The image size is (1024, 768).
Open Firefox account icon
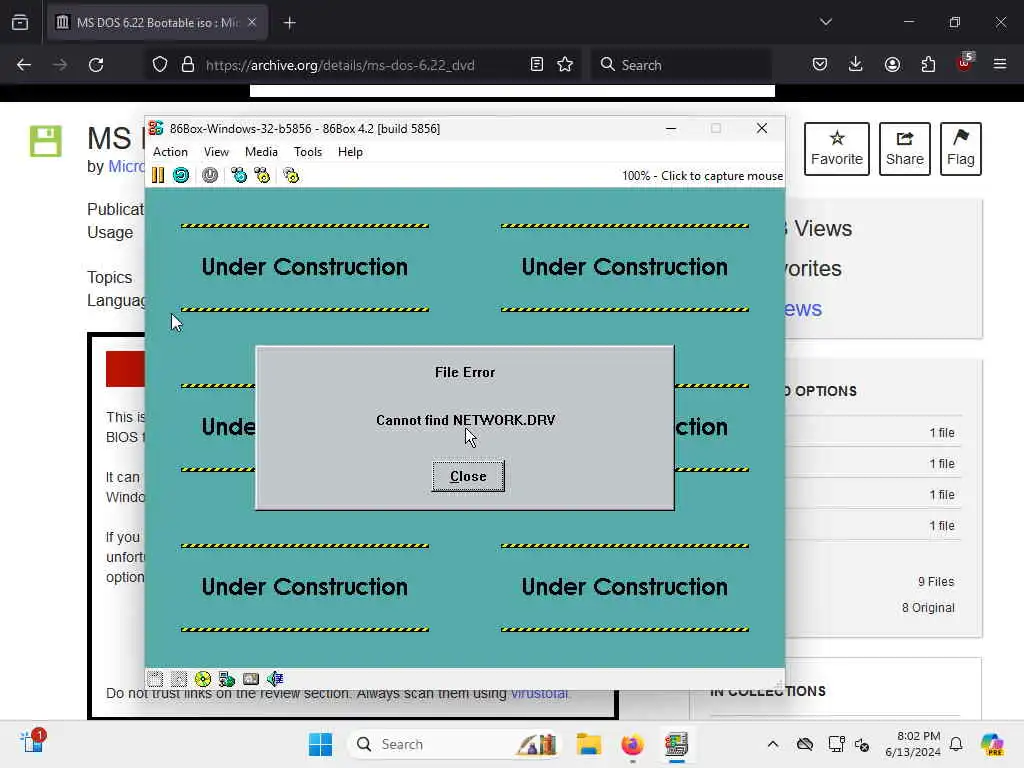coord(892,64)
